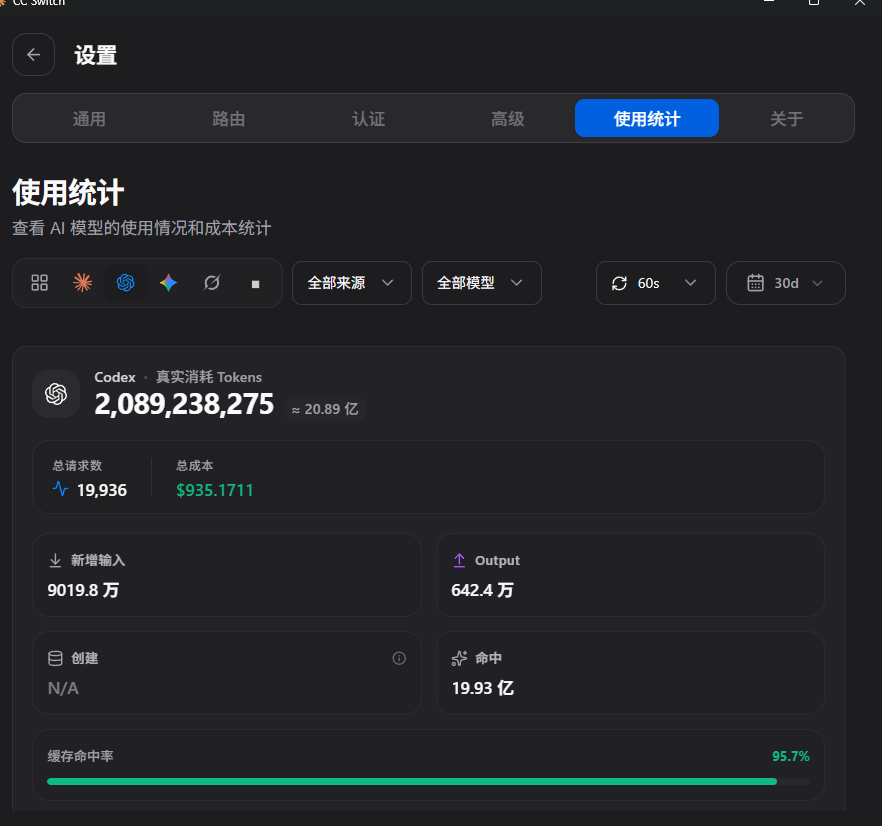The width and height of the screenshot is (882, 826).
Task: Switch to the 关于 tab
Action: click(786, 119)
